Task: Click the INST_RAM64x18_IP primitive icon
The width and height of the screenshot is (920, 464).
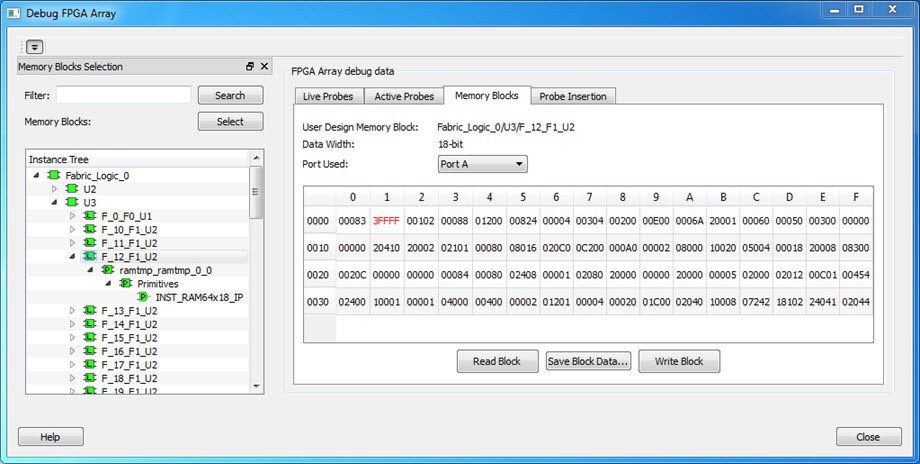Action: 144,297
